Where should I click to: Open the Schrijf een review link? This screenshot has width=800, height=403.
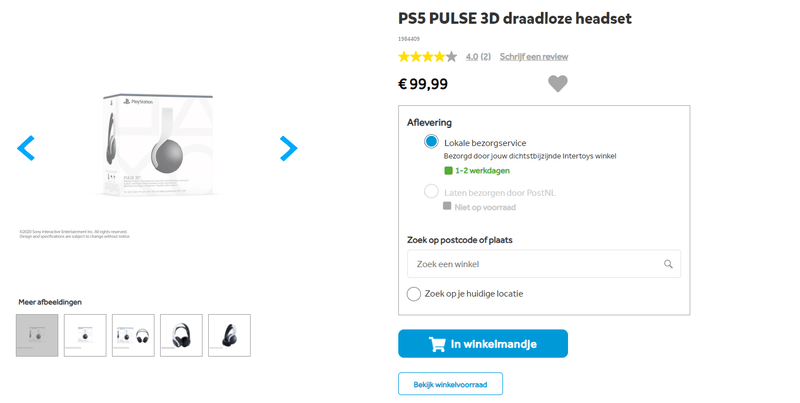534,57
